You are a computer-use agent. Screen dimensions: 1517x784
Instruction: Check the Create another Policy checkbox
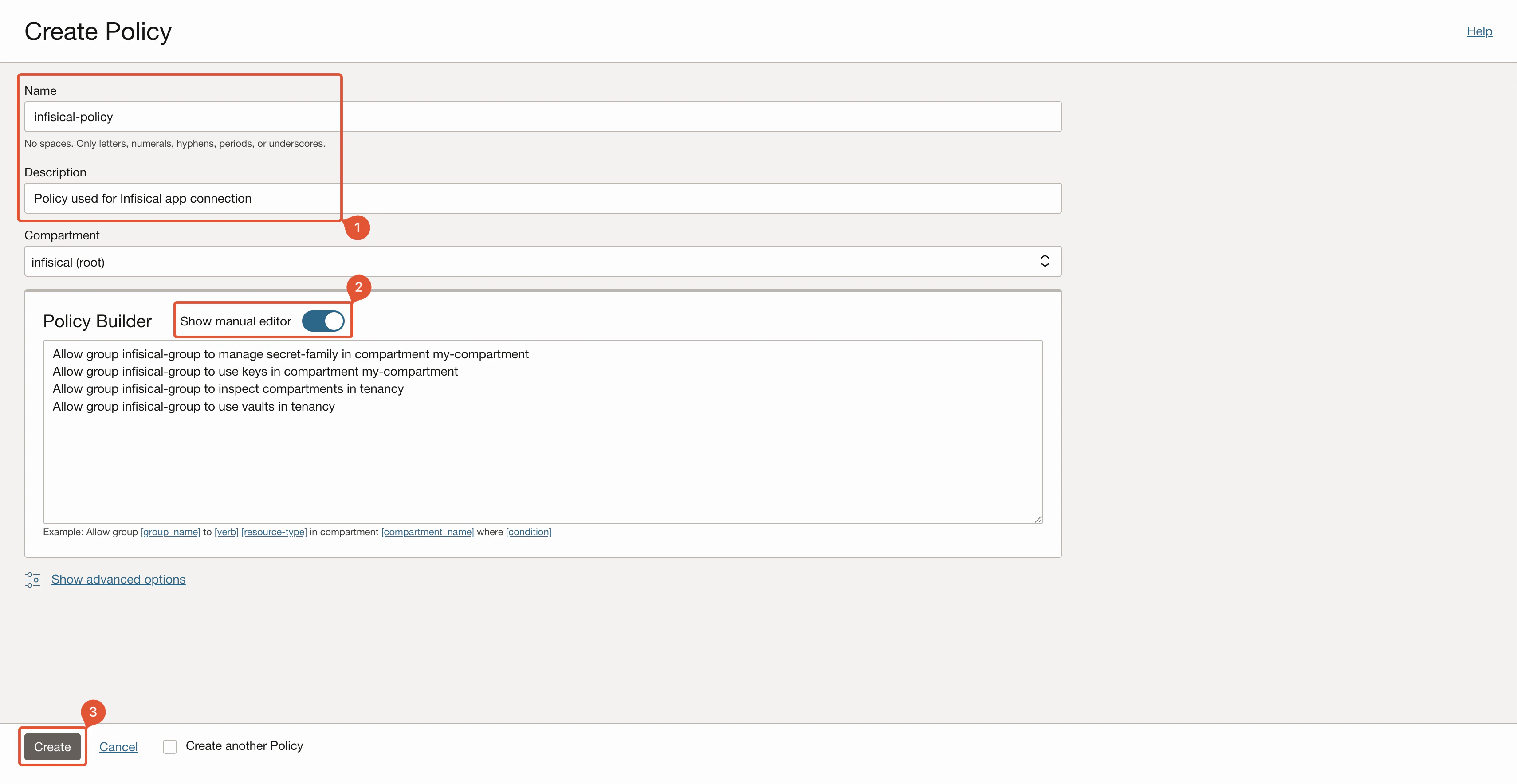pos(169,746)
